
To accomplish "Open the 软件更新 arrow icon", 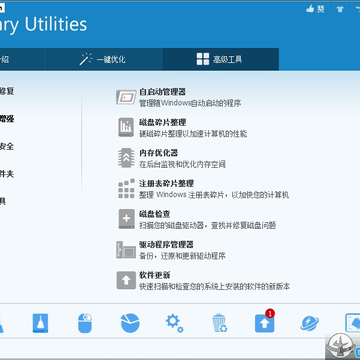I will 126,280.
